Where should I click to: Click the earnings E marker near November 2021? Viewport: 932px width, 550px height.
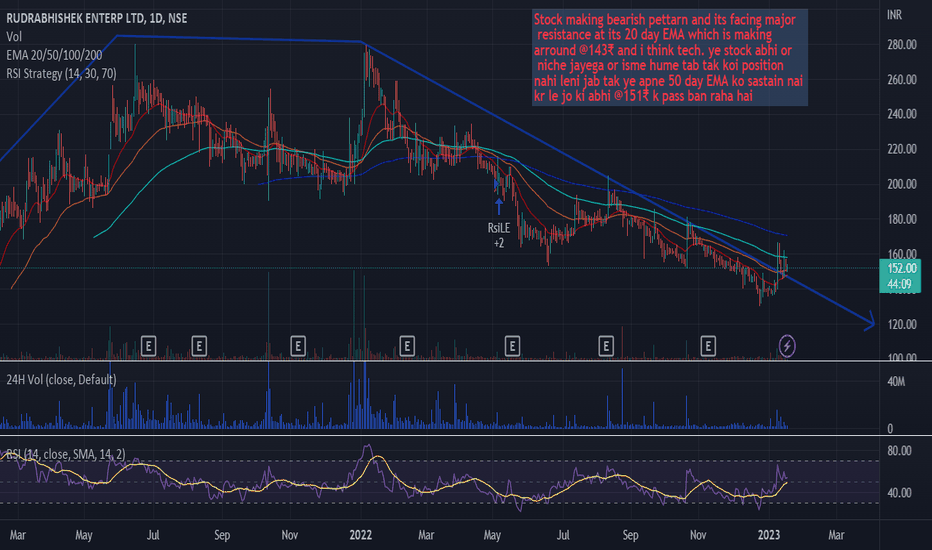tap(298, 345)
